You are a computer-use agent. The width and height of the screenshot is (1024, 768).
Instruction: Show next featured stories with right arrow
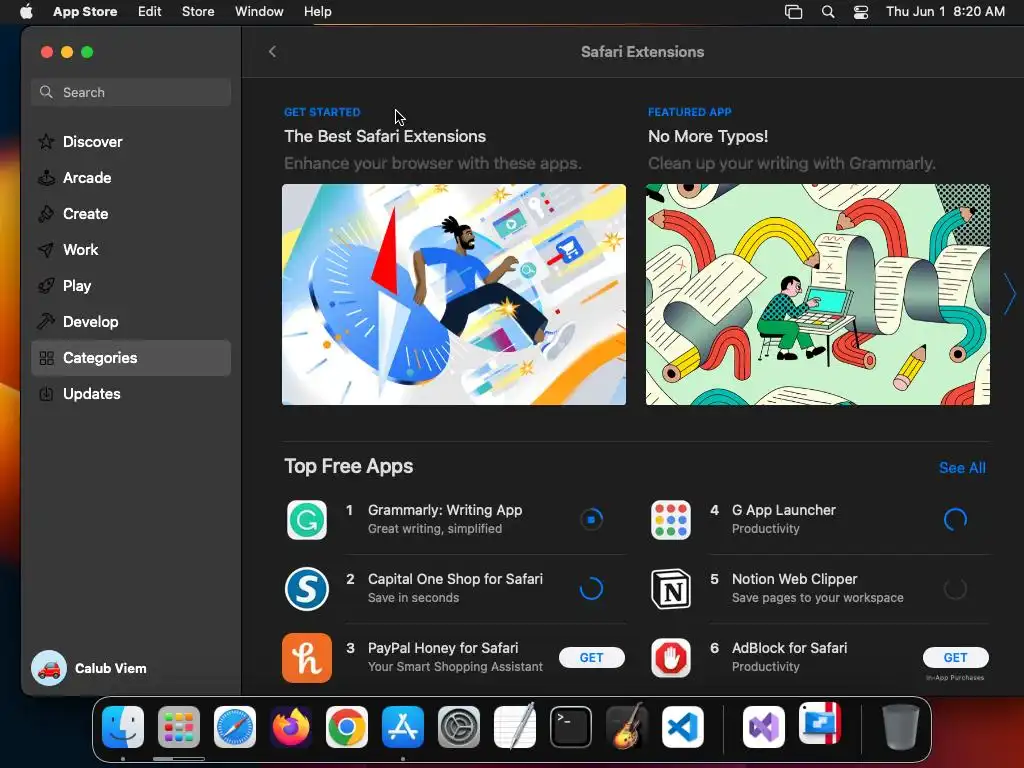click(1010, 294)
